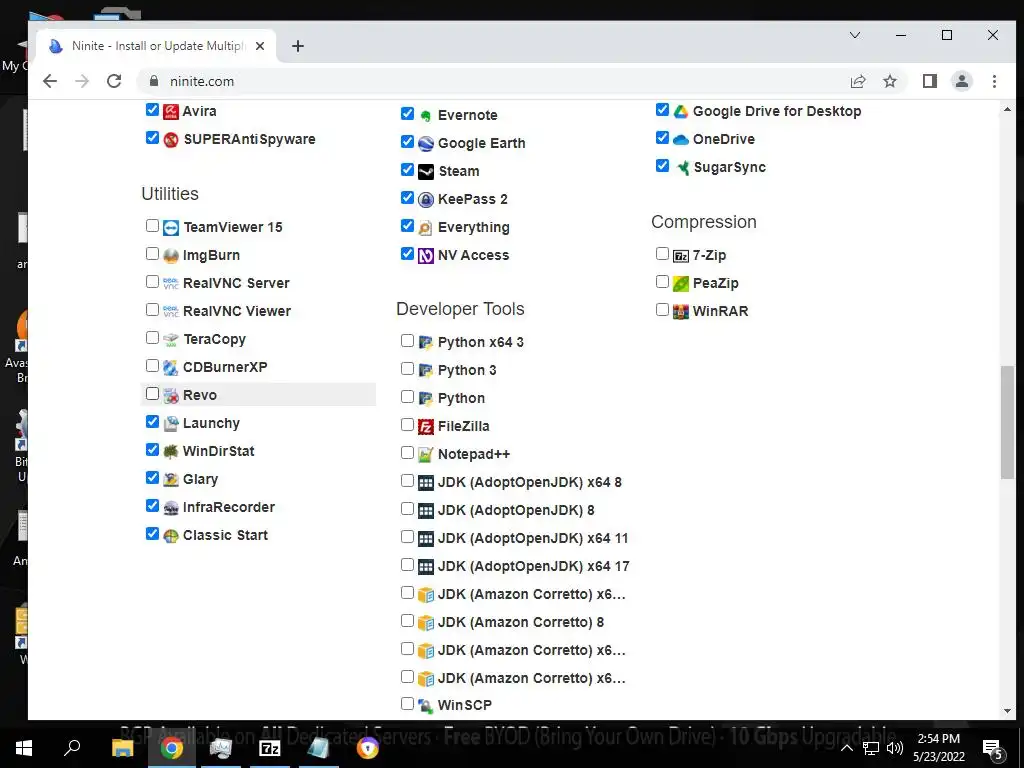
Task: Click the Google Earth globe icon
Action: click(x=426, y=144)
